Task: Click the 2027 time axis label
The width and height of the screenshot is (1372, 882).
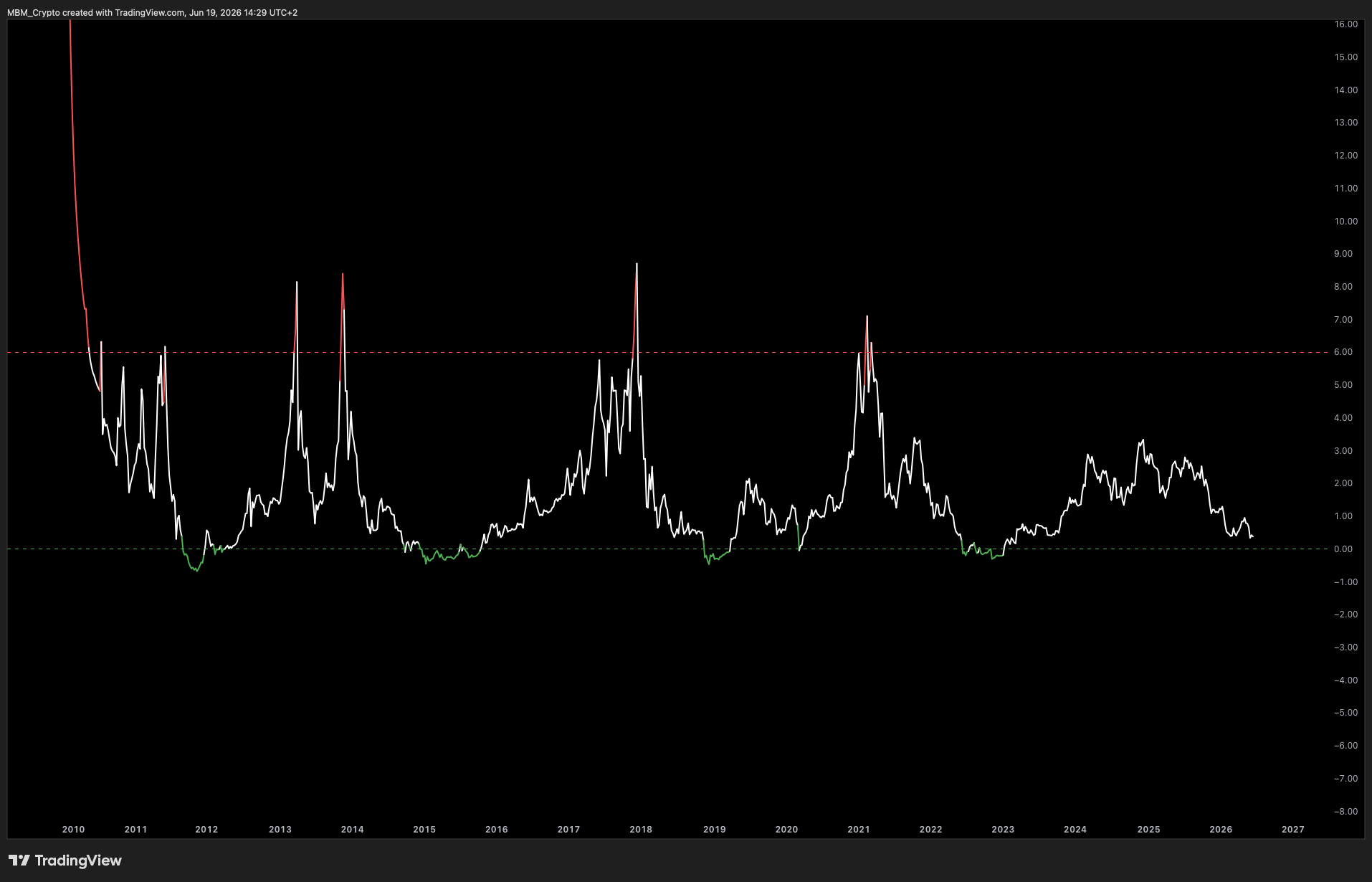Action: click(1293, 830)
